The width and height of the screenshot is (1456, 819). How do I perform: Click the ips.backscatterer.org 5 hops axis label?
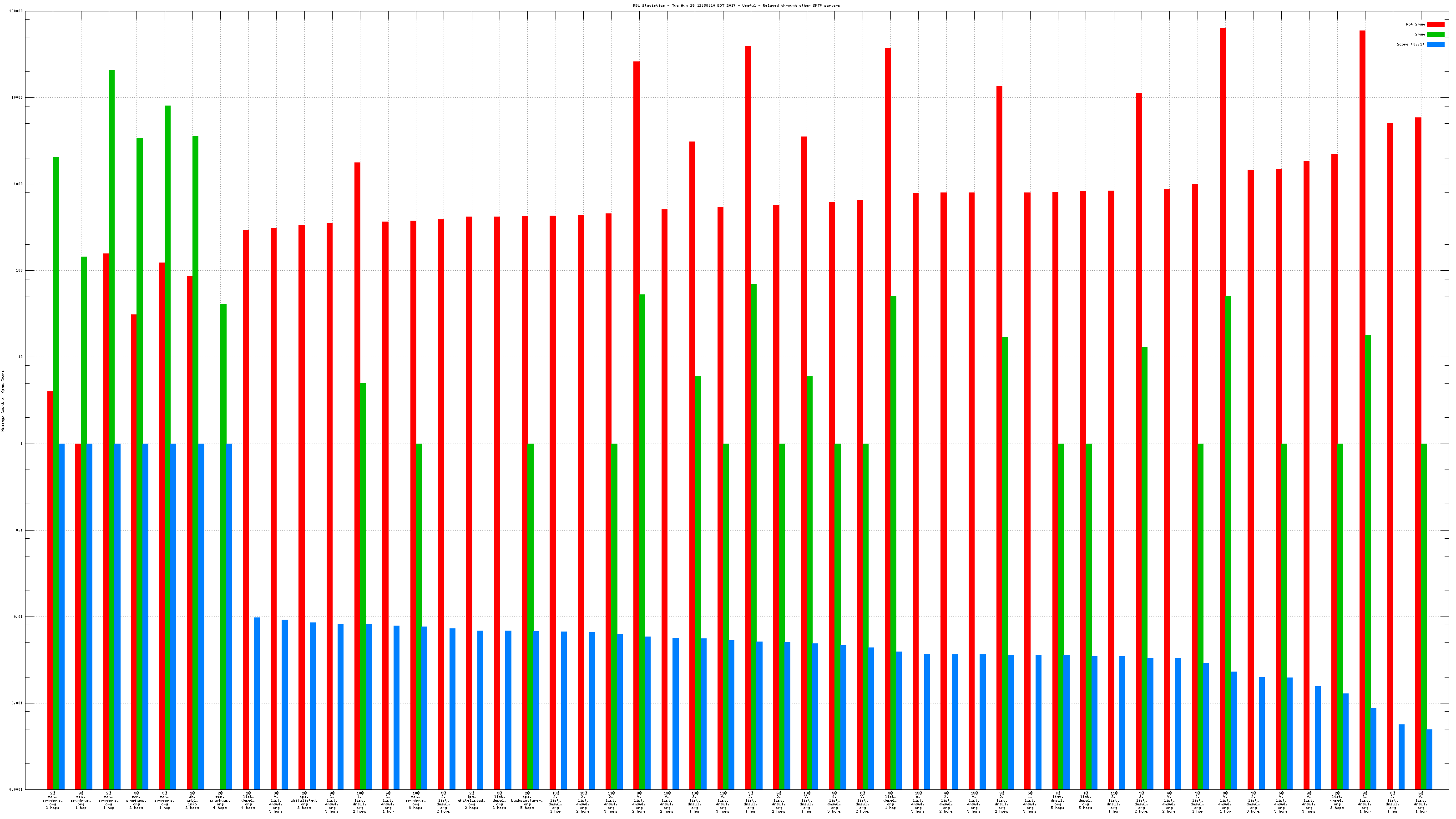point(527,800)
